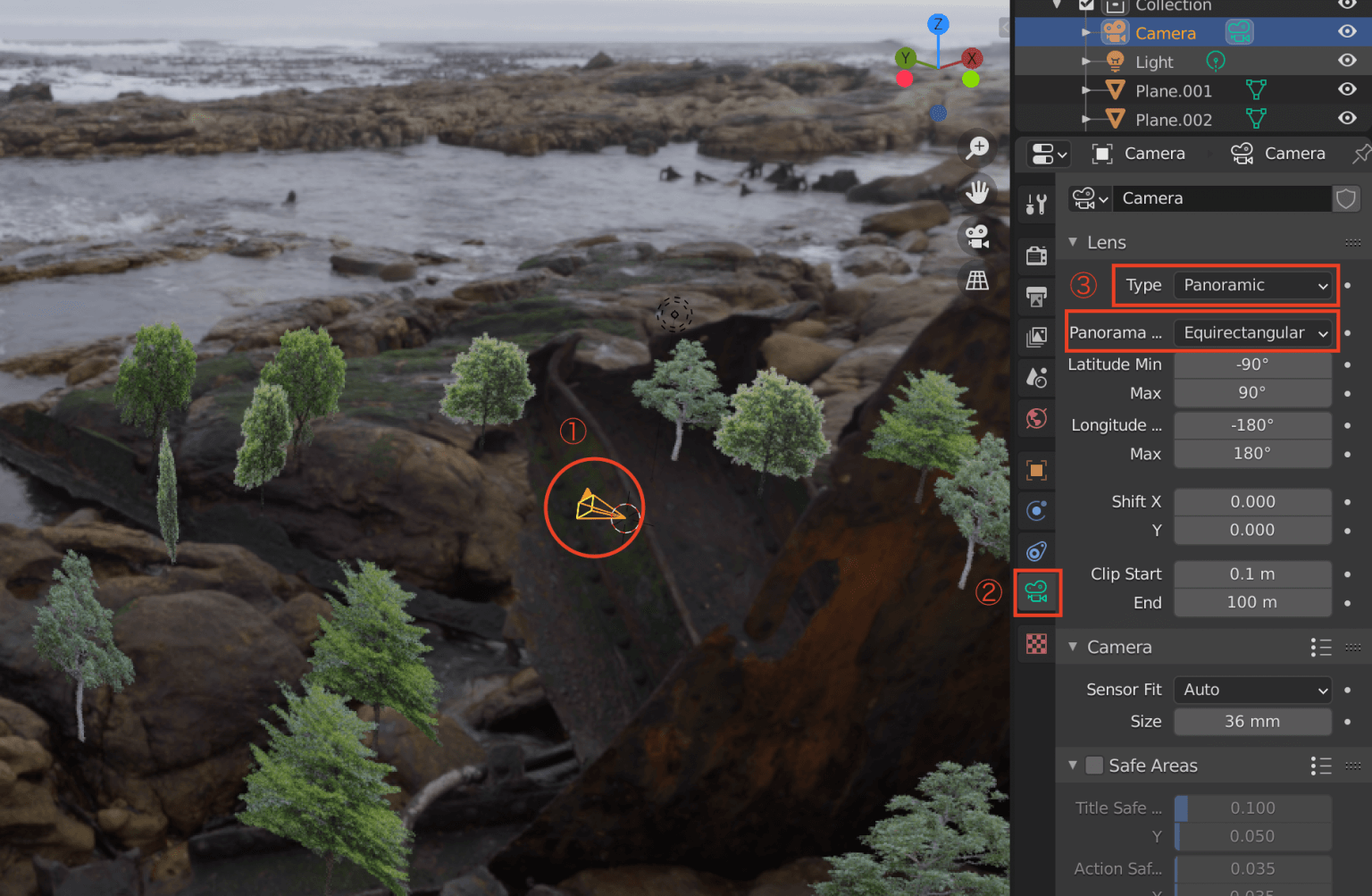
Task: Open the Output properties tab
Action: point(1036,297)
